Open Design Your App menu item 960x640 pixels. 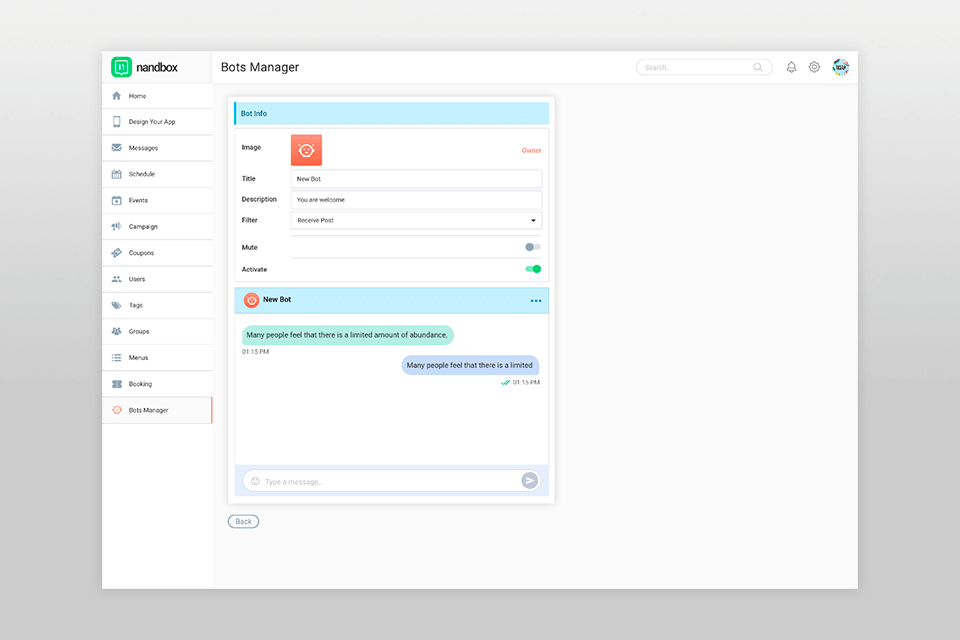coord(157,122)
